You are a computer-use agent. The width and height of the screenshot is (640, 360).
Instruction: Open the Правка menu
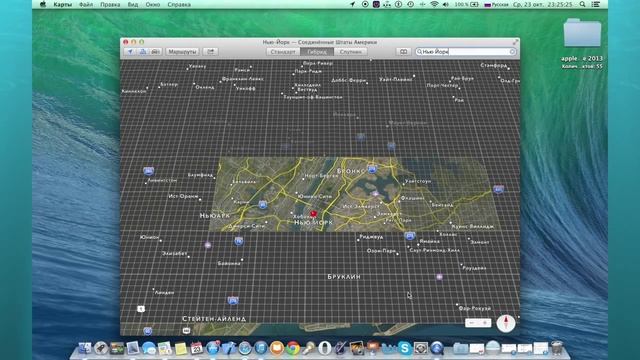tap(110, 4)
